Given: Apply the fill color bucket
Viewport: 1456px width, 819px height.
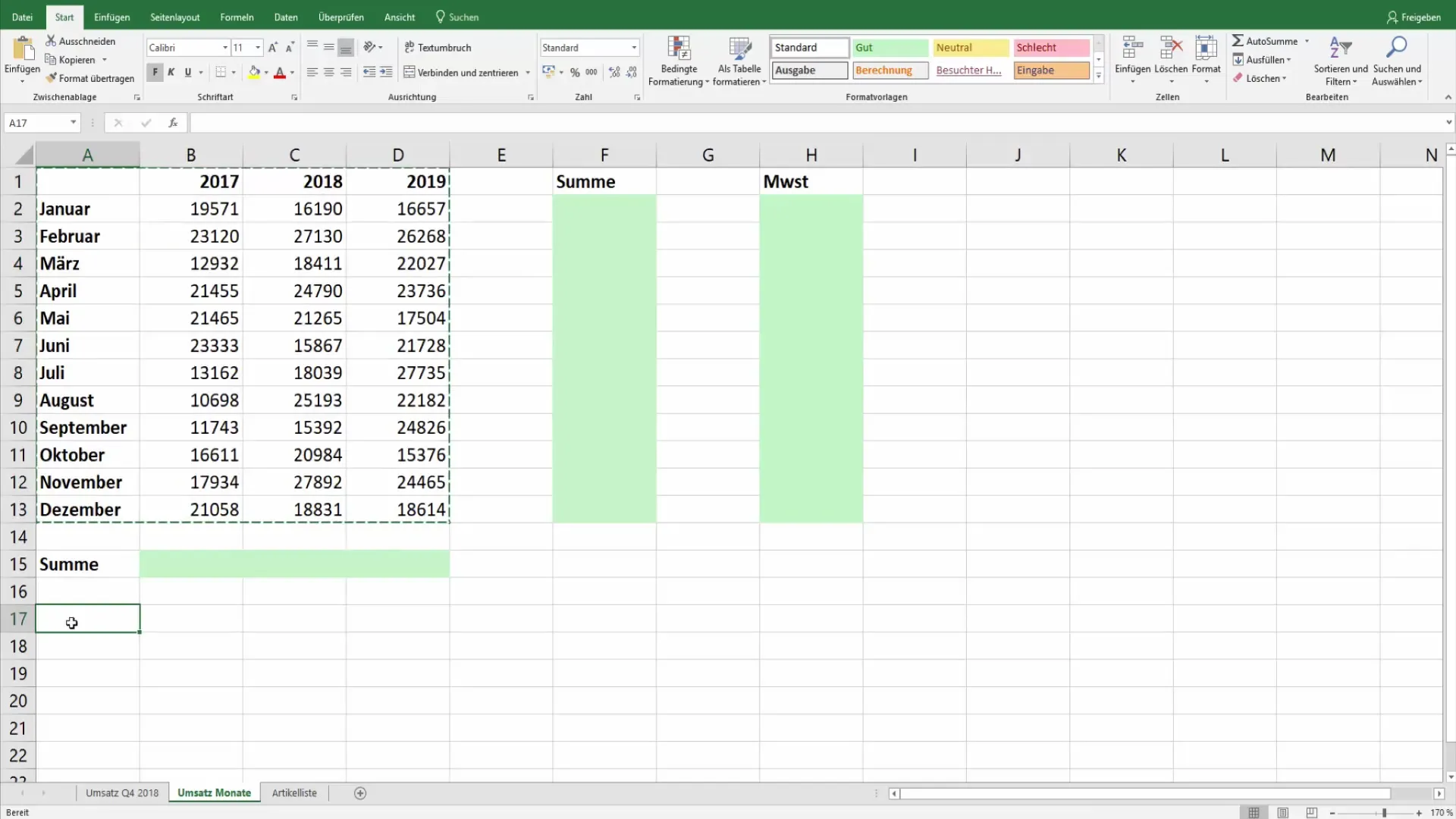Looking at the screenshot, I should pos(255,72).
